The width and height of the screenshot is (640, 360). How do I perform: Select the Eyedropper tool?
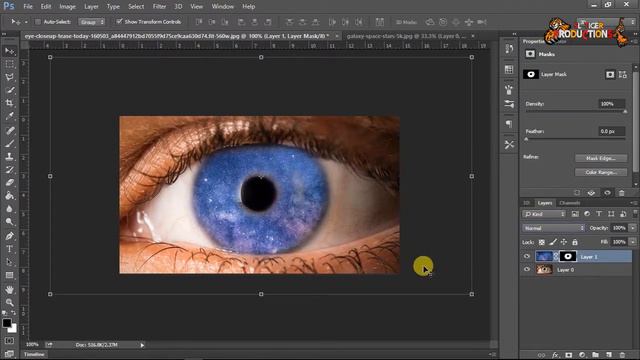click(9, 116)
